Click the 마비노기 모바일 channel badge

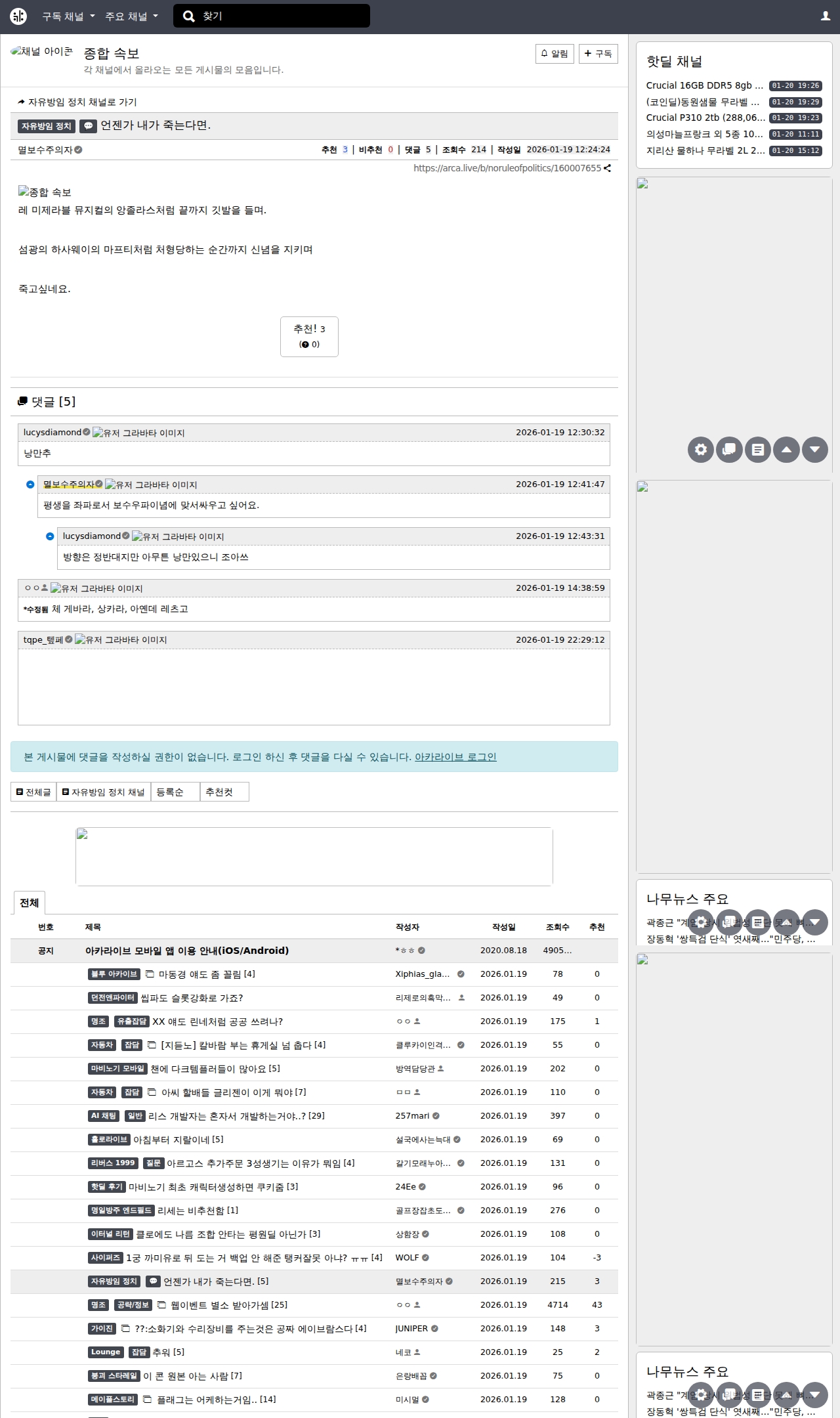[x=117, y=1069]
